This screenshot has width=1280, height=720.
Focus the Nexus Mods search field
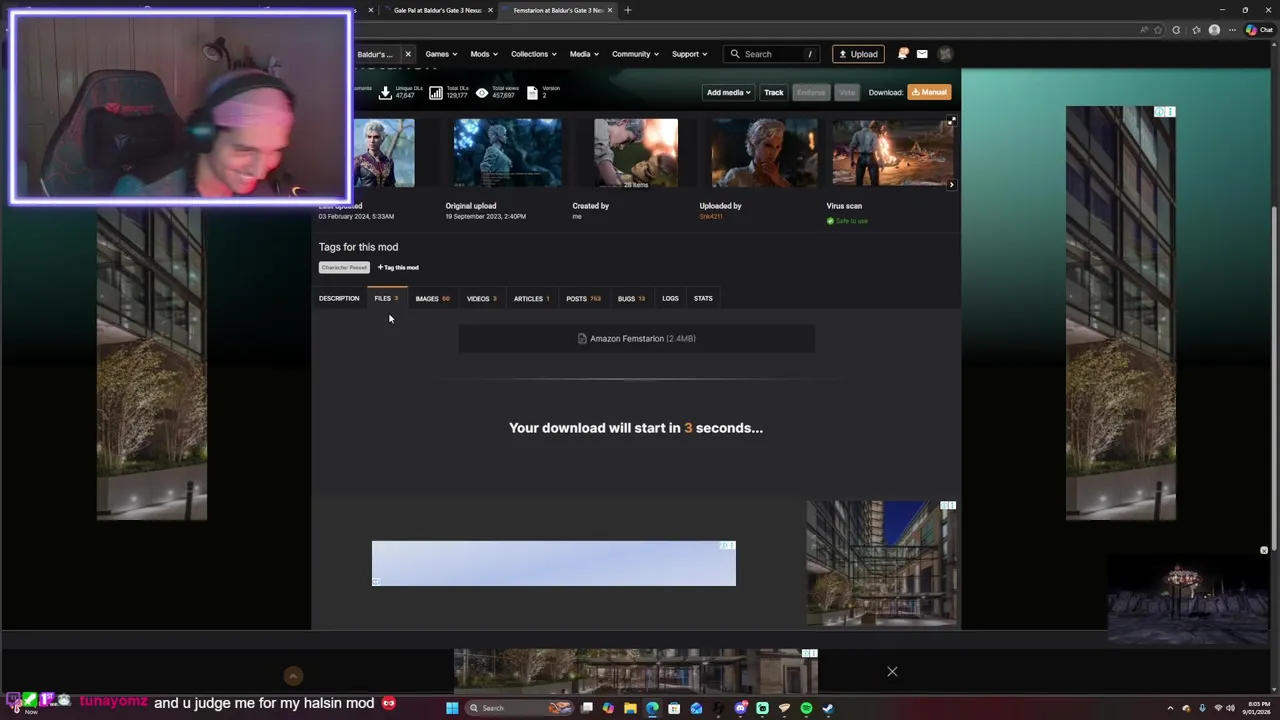point(772,54)
